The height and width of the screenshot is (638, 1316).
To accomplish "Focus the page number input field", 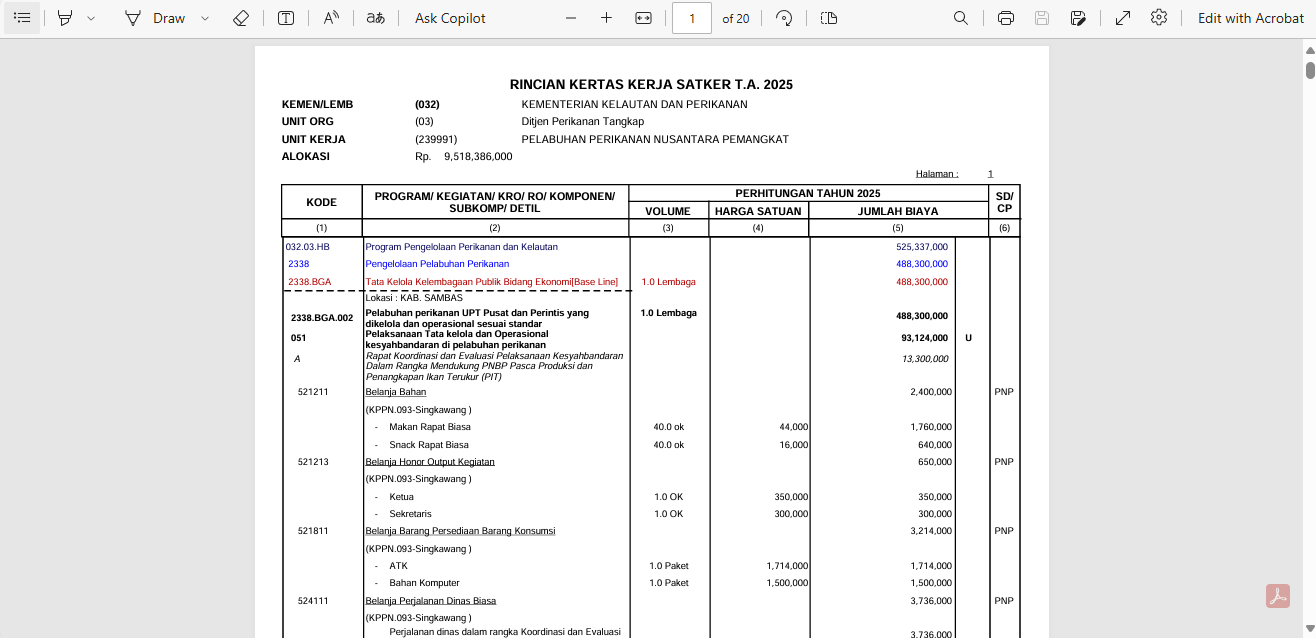I will tap(692, 18).
